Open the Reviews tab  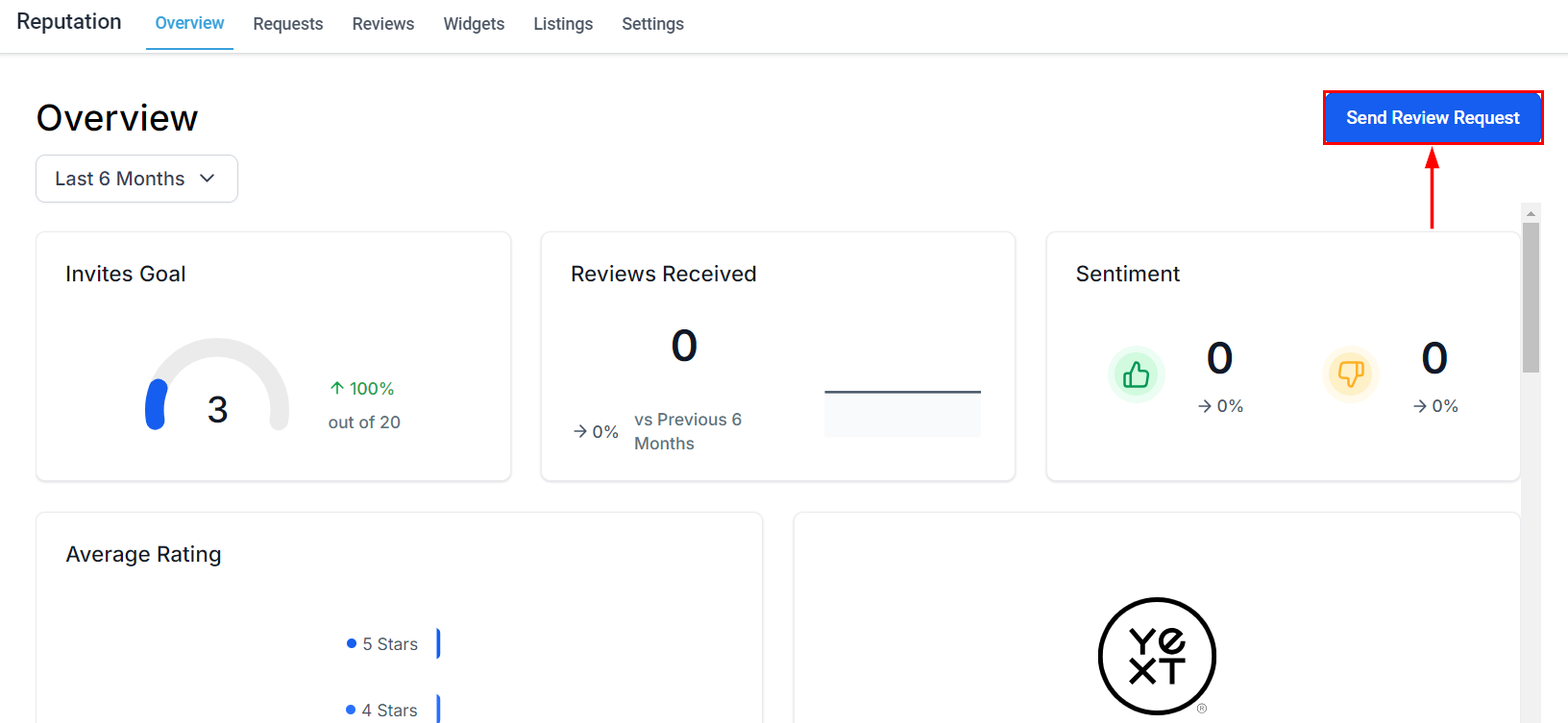coord(382,24)
